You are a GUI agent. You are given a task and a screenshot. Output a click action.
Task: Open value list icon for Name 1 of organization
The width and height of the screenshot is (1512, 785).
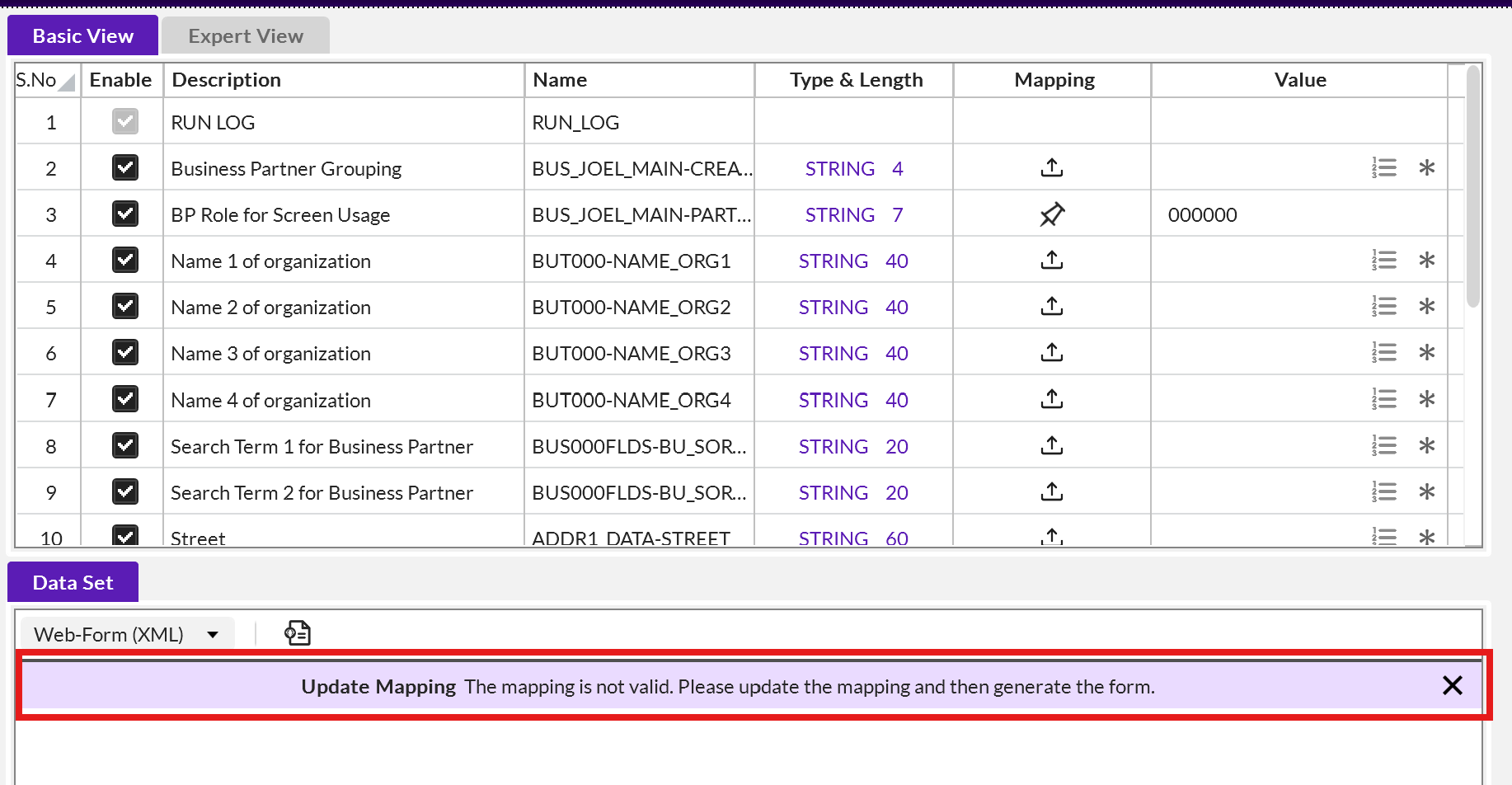[1384, 261]
